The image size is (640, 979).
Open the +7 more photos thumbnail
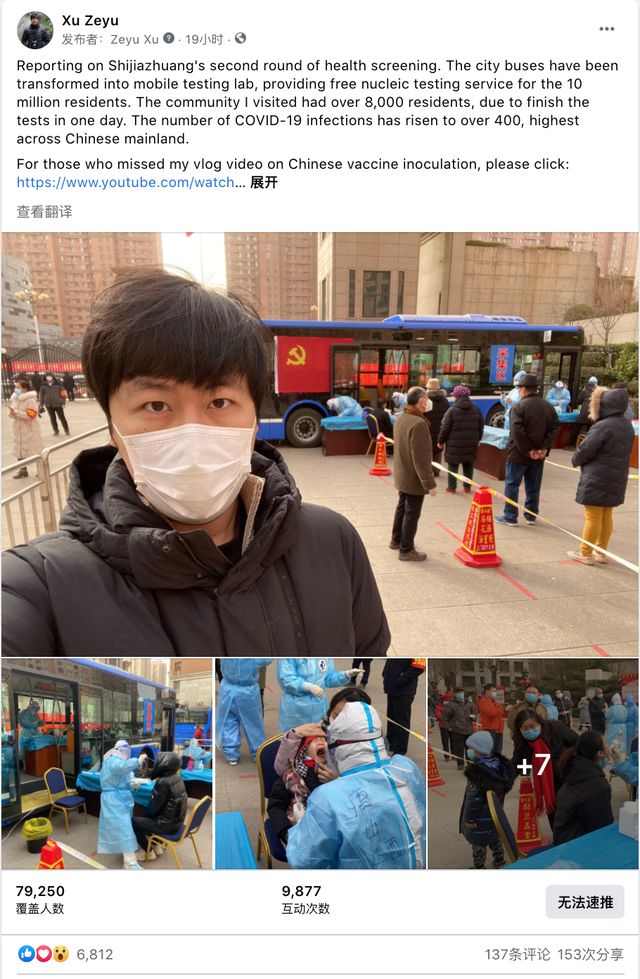pyautogui.click(x=533, y=764)
